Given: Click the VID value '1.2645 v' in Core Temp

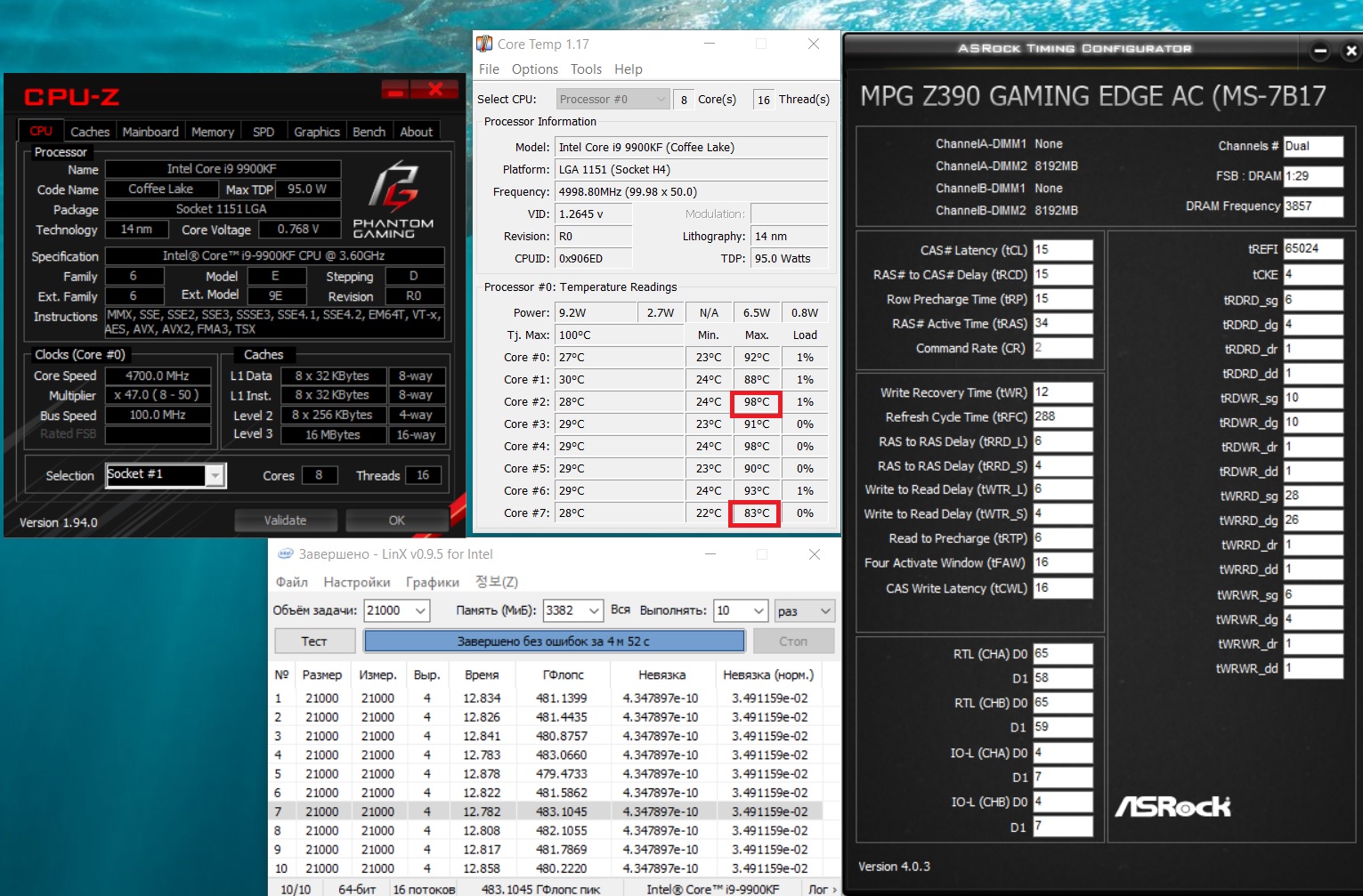Looking at the screenshot, I should (x=594, y=214).
